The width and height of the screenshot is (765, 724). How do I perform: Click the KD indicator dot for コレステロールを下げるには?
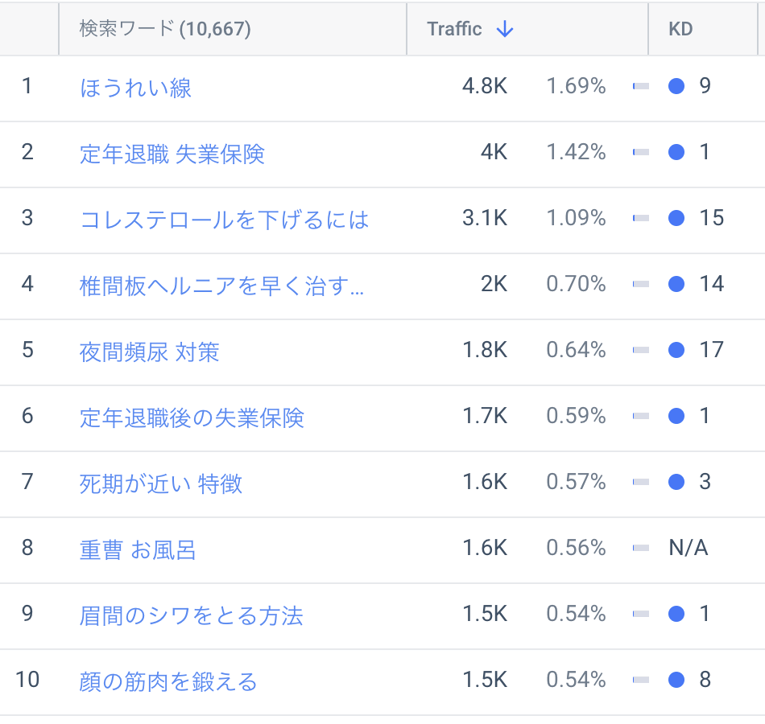point(676,219)
